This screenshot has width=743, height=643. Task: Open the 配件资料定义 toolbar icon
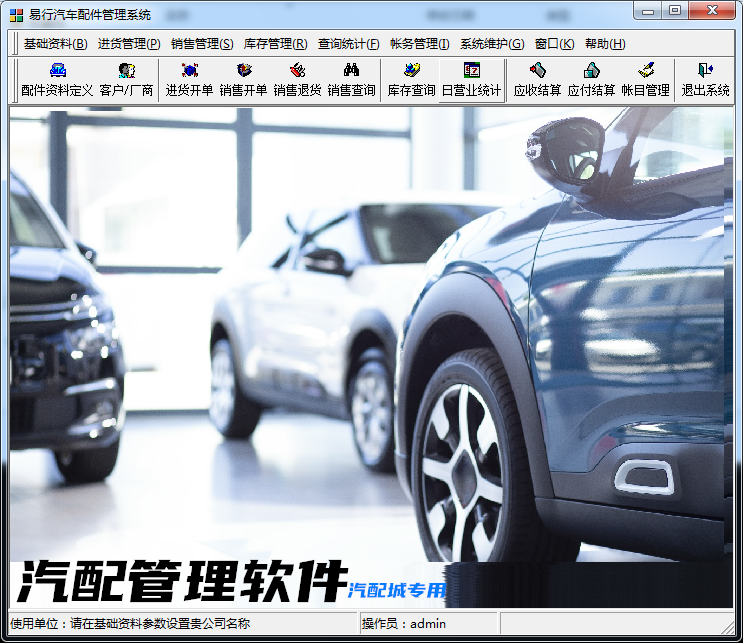click(57, 80)
